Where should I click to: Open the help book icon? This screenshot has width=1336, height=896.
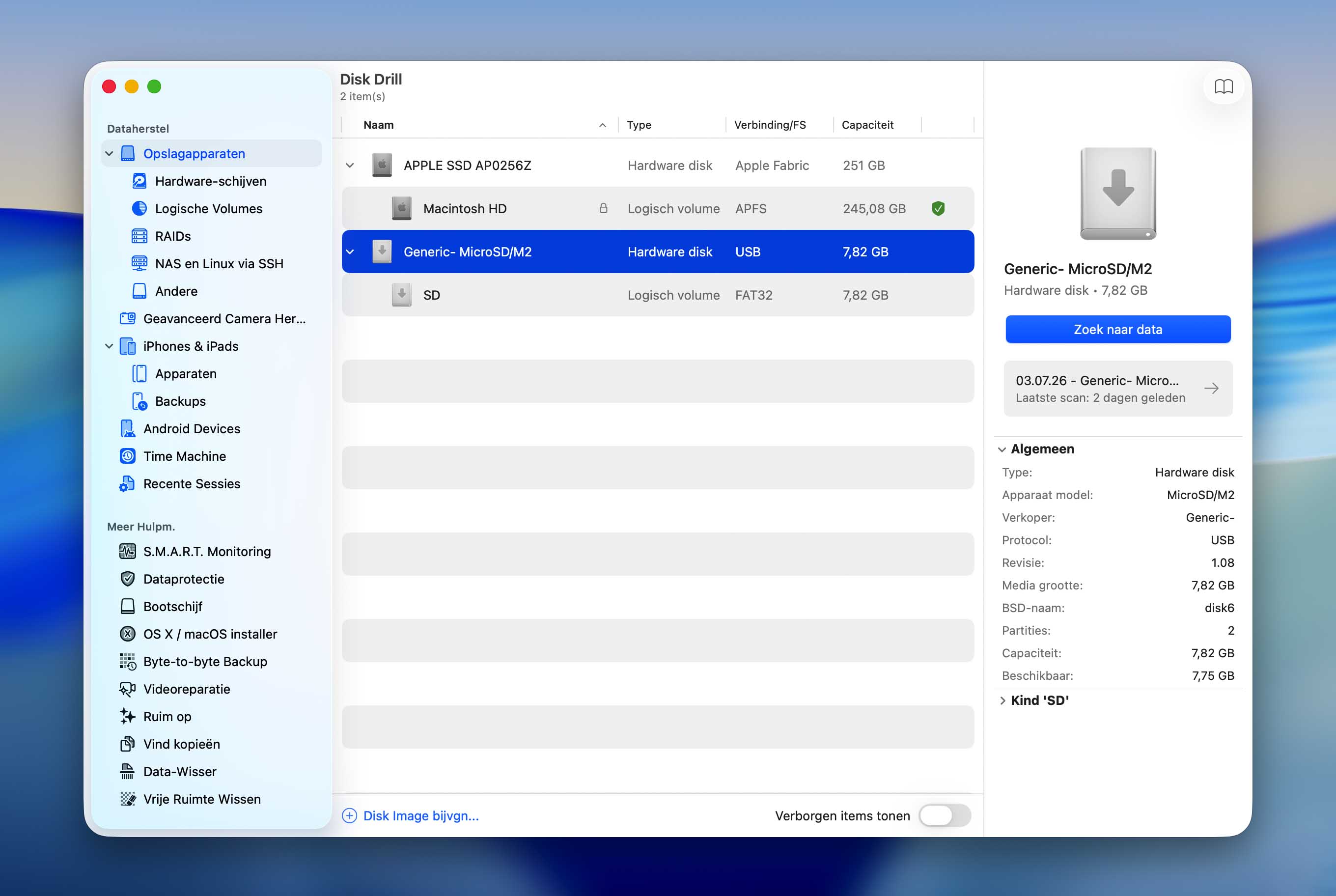coord(1223,86)
